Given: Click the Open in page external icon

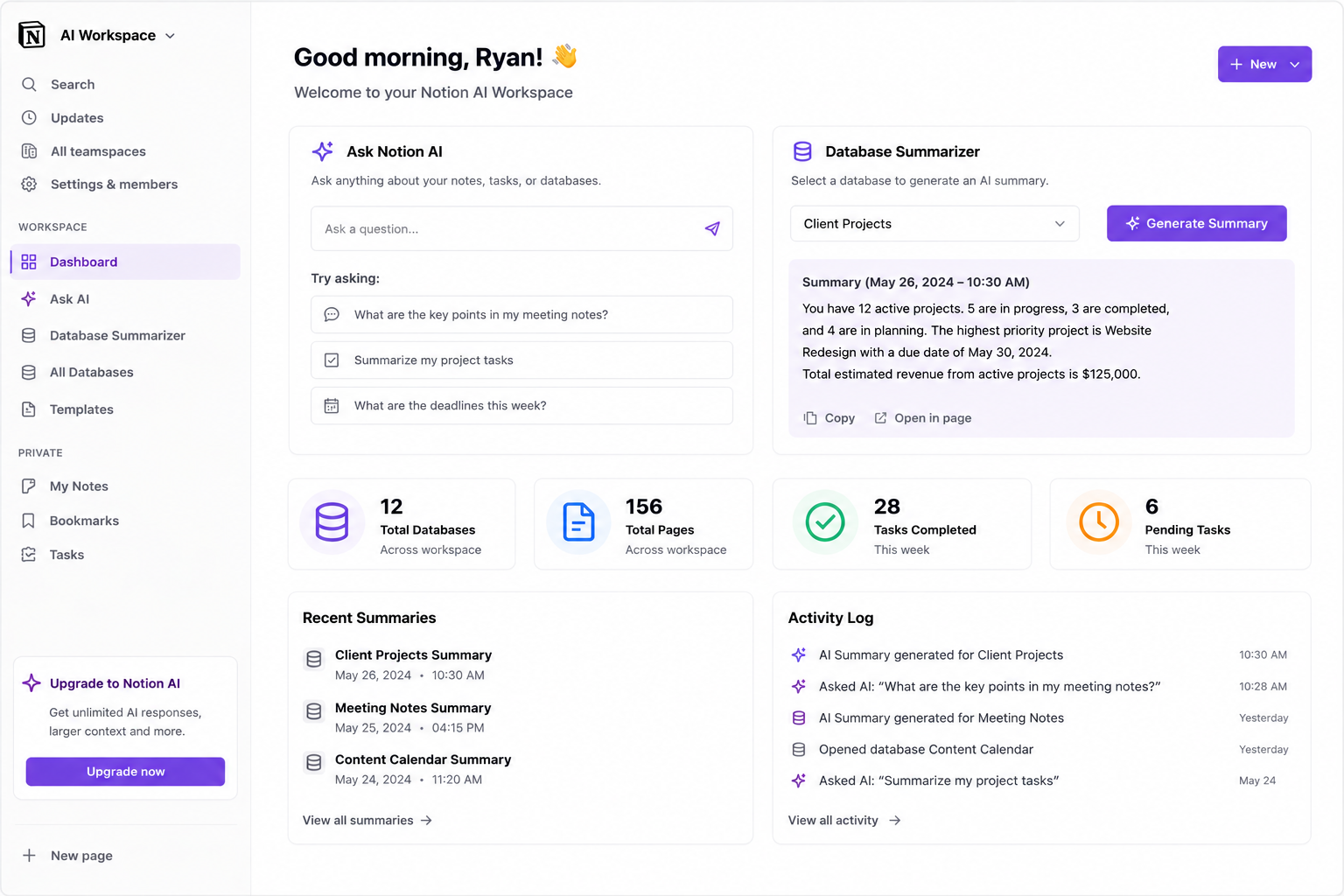Looking at the screenshot, I should [x=880, y=418].
